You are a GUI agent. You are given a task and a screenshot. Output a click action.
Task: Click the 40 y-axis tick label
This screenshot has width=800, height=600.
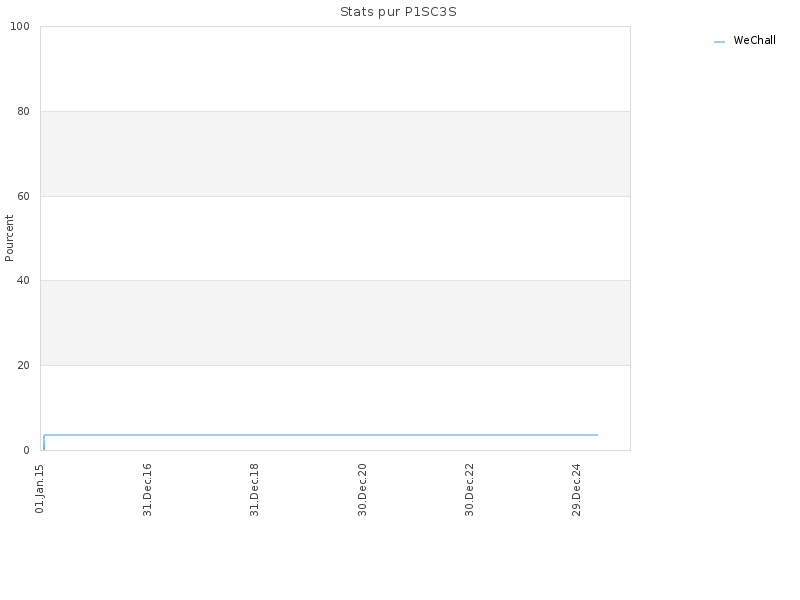tap(23, 281)
